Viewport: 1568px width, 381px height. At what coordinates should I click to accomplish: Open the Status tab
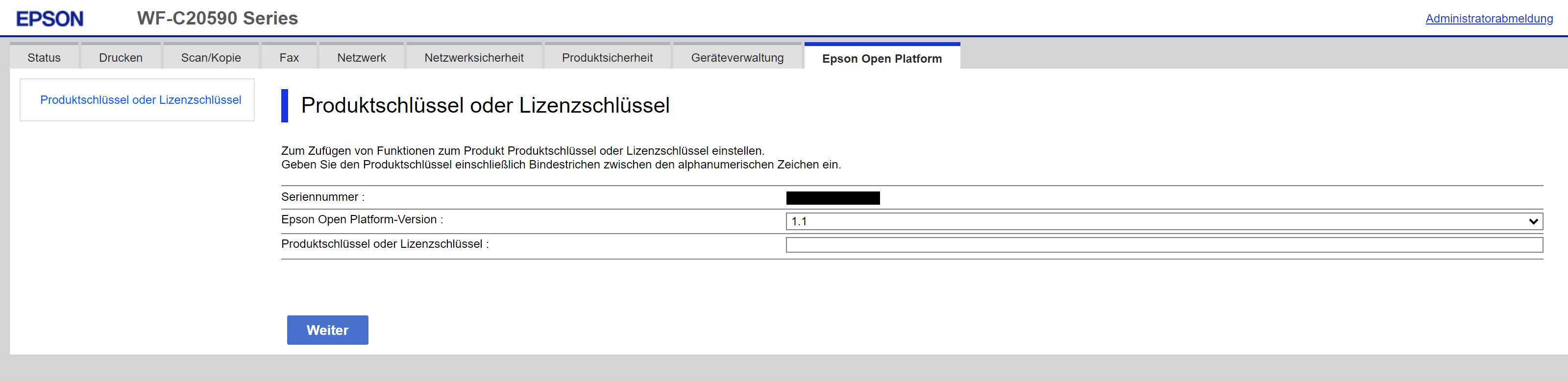click(x=44, y=58)
